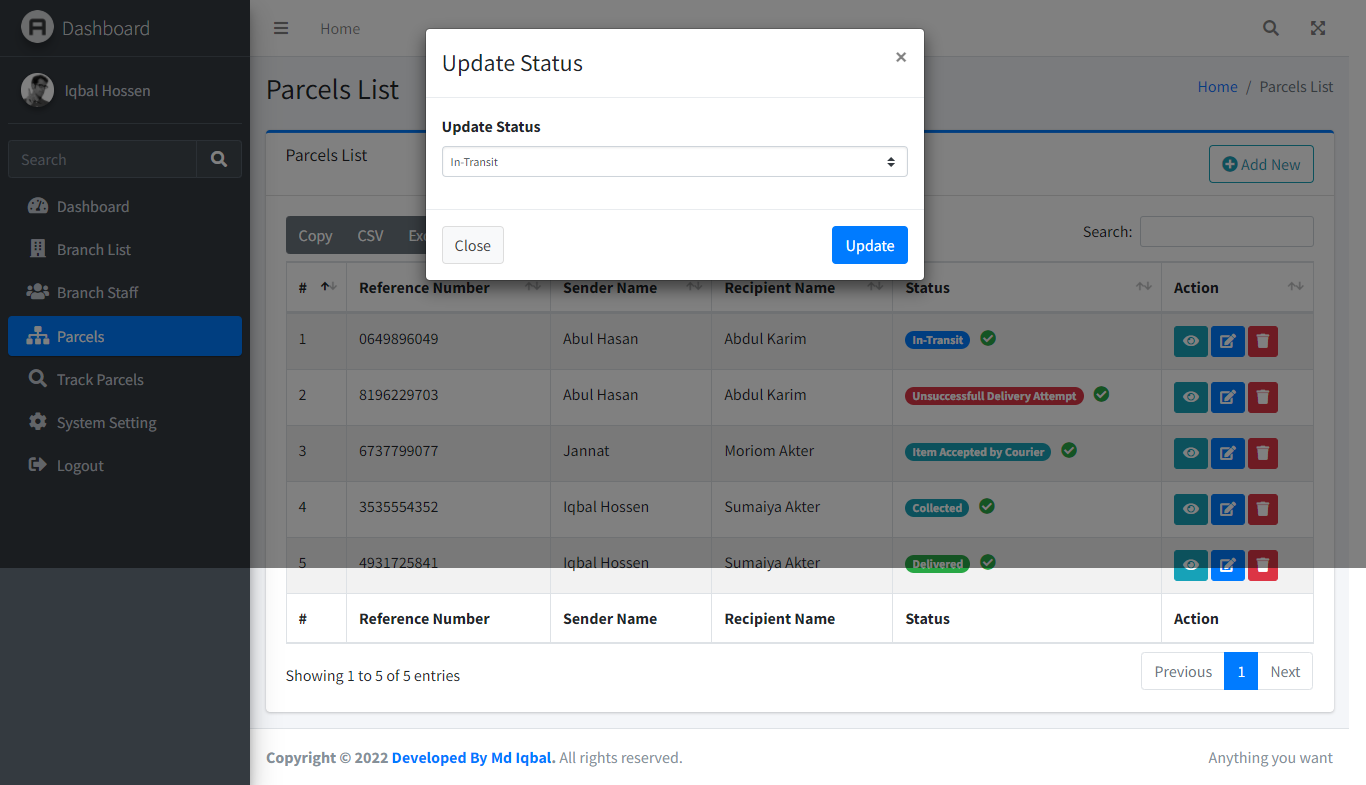The height and width of the screenshot is (785, 1366).
Task: Select the Branch Staff sidebar icon
Action: click(x=37, y=292)
